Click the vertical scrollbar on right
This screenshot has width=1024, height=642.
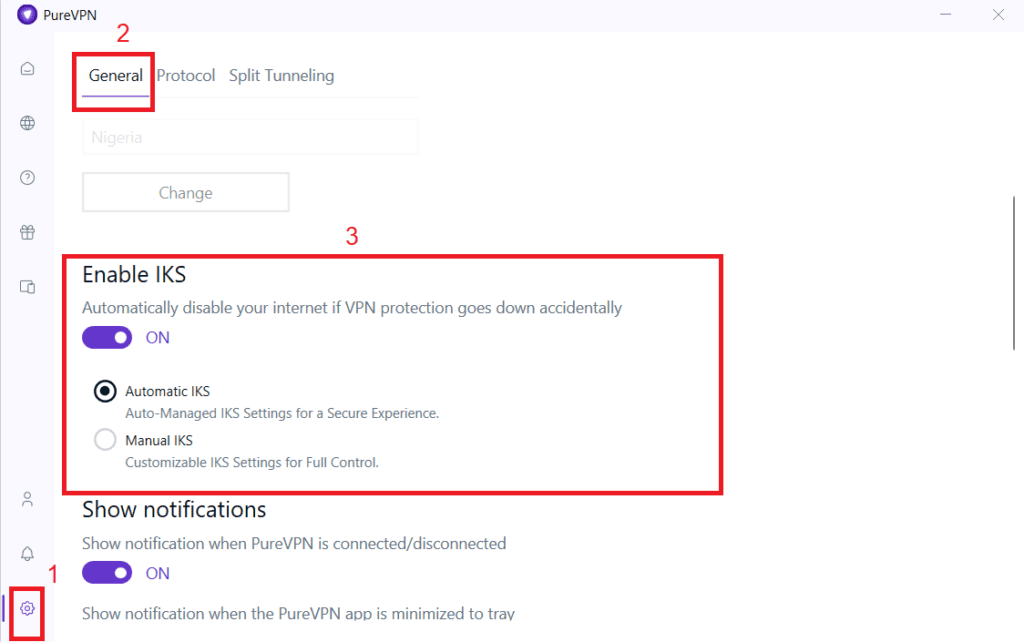click(x=1014, y=273)
